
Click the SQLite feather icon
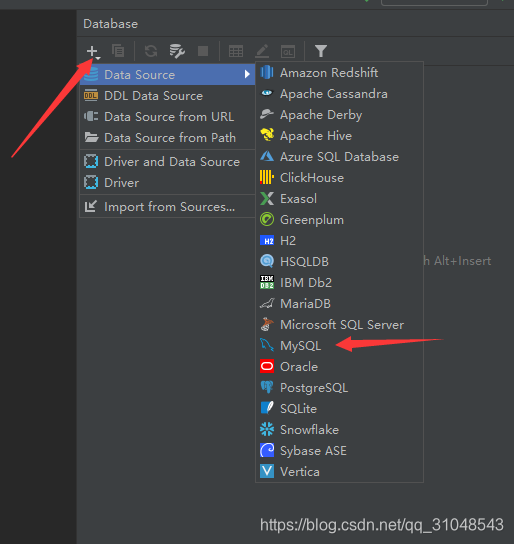pyautogui.click(x=267, y=408)
